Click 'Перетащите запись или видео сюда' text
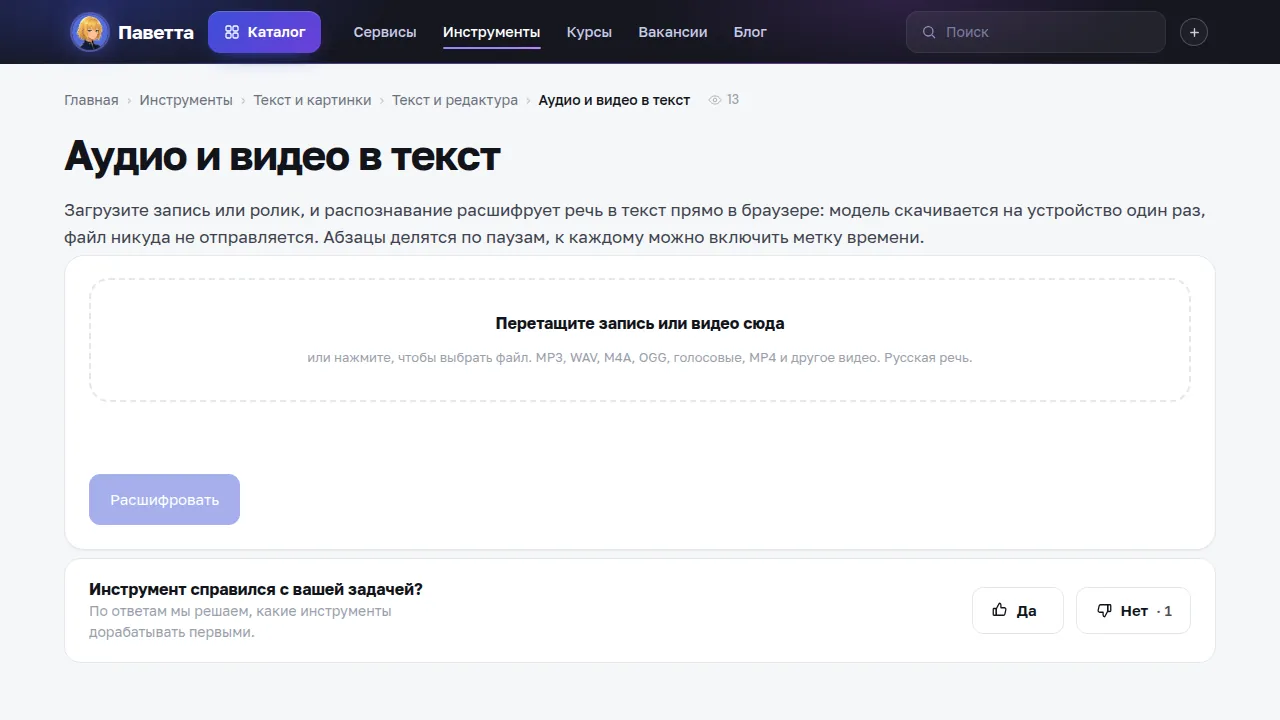 coord(640,324)
